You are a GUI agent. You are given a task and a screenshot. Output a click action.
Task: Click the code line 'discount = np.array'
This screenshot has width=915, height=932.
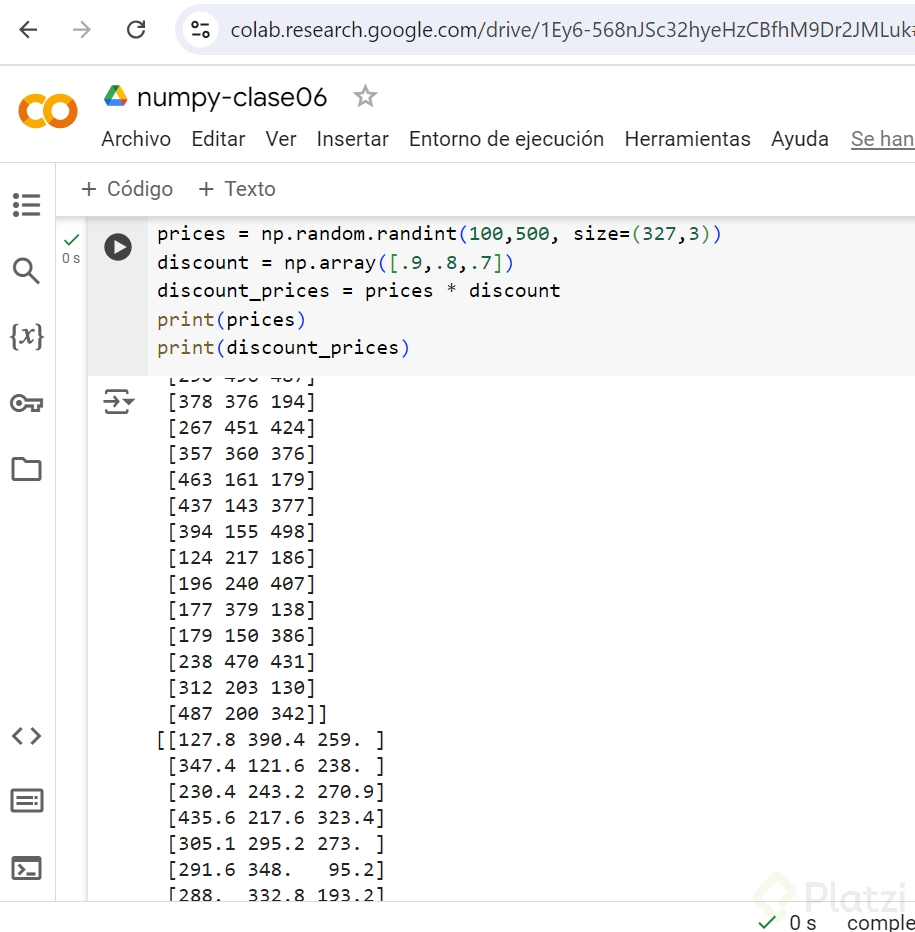coord(335,262)
